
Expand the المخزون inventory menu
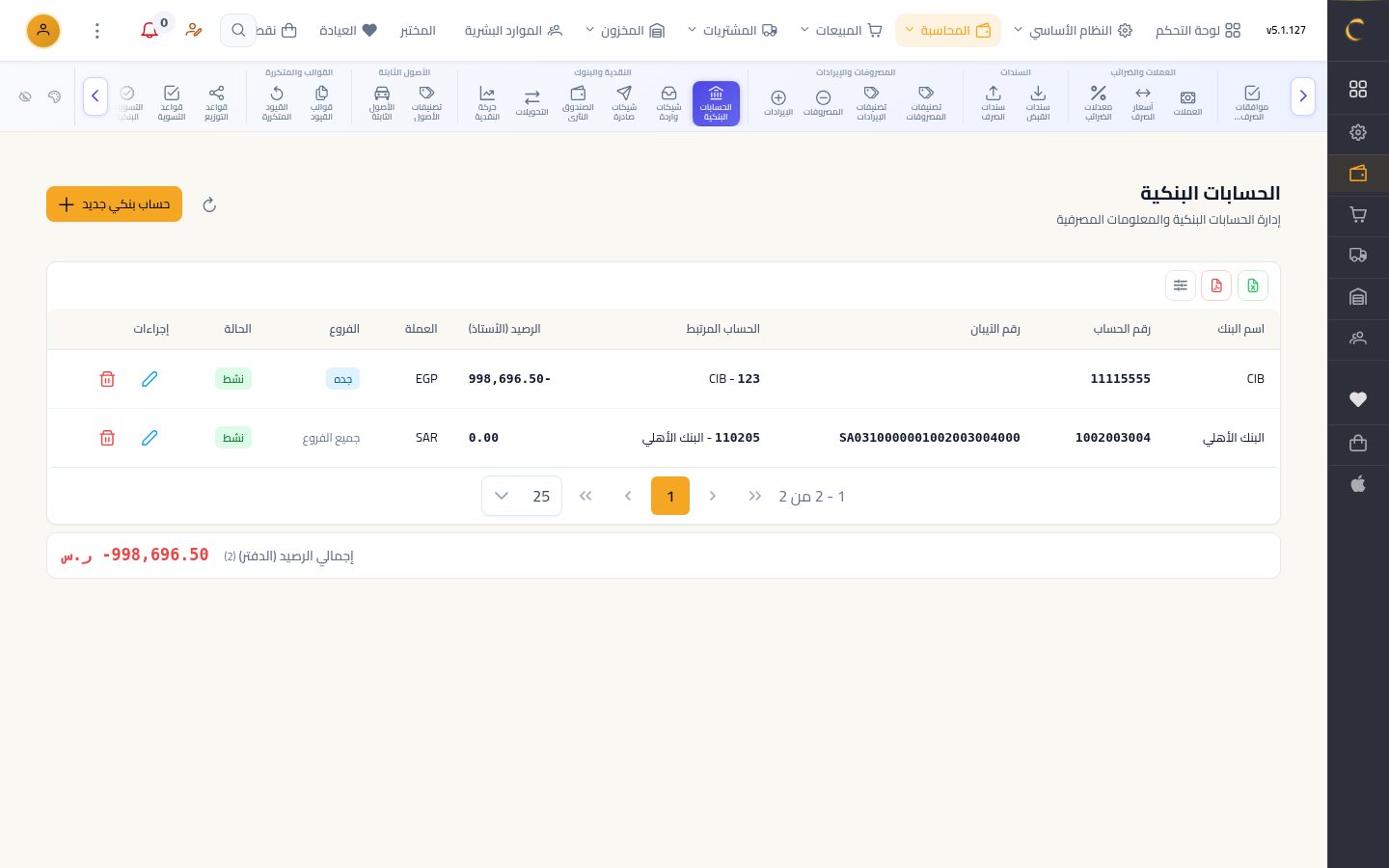coord(625,31)
